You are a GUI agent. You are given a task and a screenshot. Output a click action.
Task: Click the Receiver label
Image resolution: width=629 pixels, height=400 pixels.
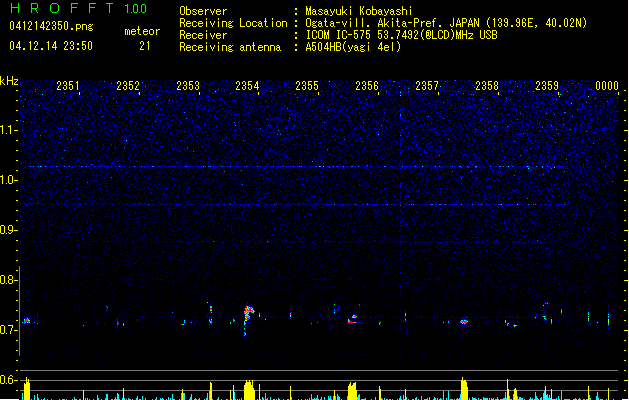click(203, 35)
